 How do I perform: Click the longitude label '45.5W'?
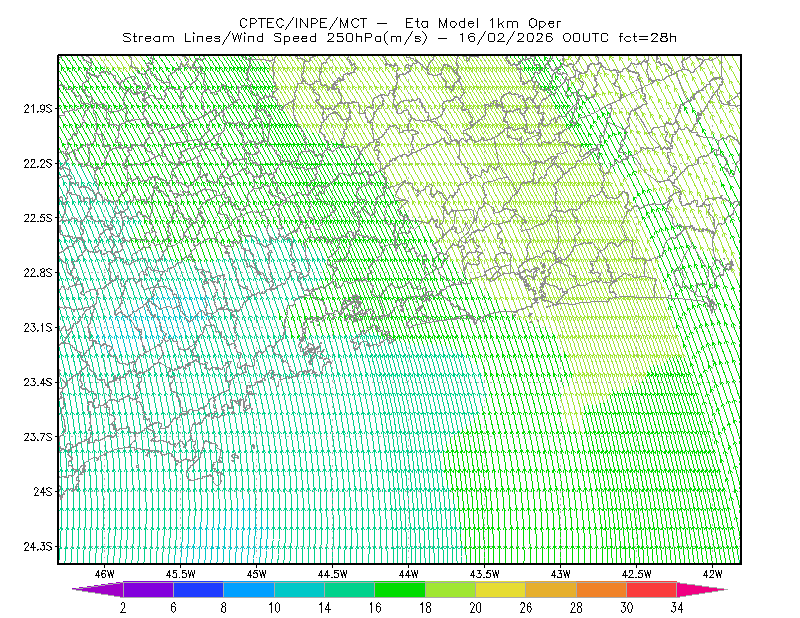[x=181, y=574]
